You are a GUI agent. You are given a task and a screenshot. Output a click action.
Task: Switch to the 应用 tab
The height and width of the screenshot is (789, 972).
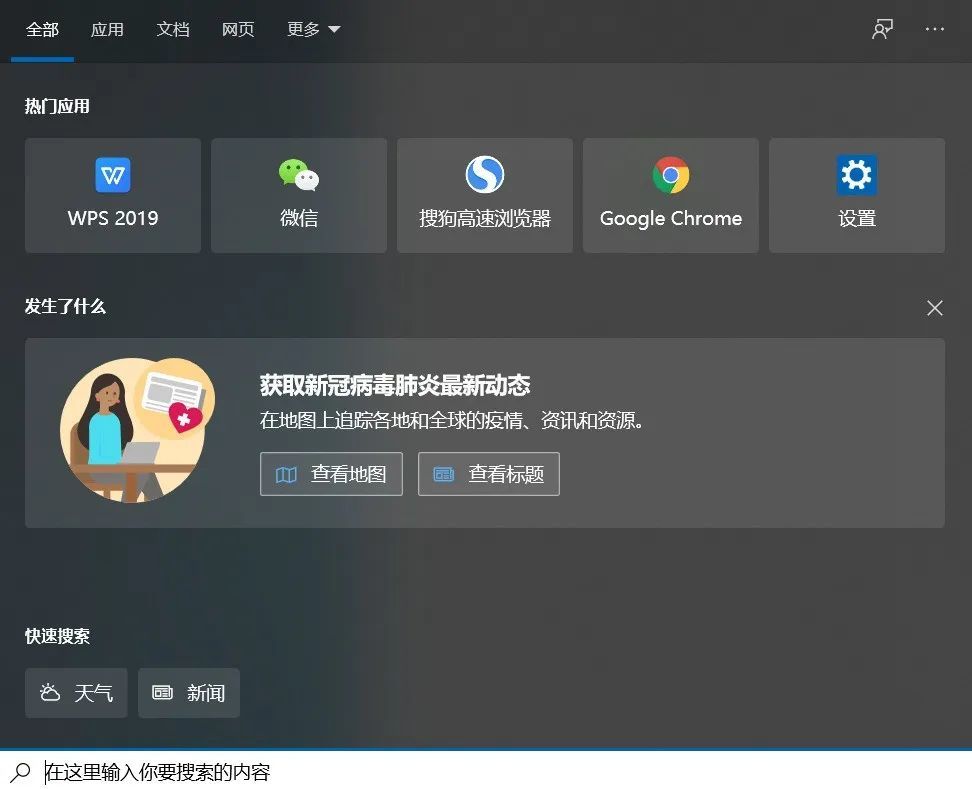(107, 30)
